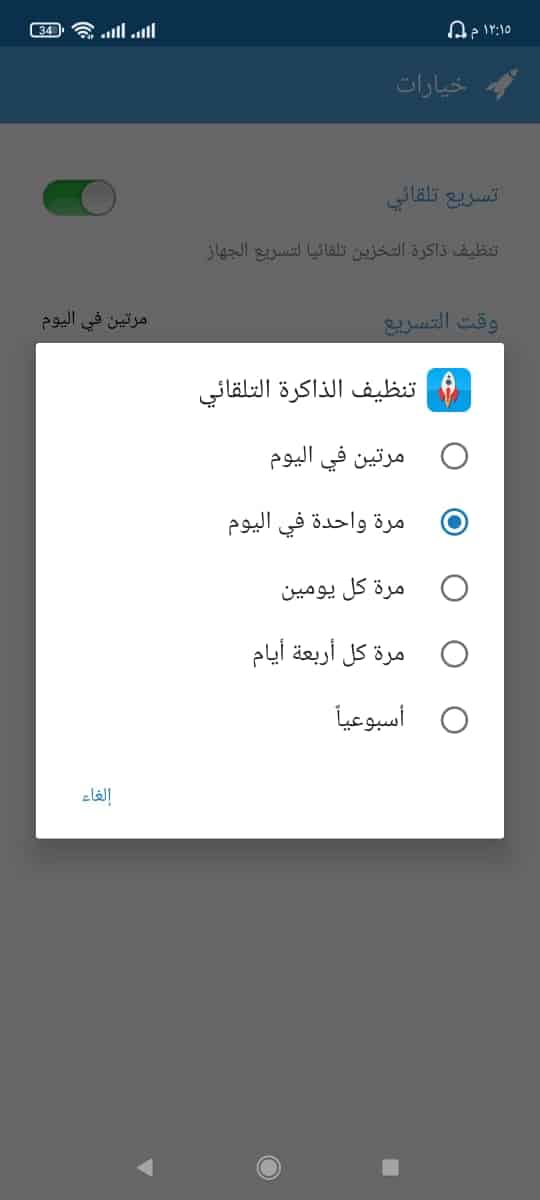This screenshot has width=540, height=1200.
Task: Tap the recent apps square button
Action: coord(391,1166)
